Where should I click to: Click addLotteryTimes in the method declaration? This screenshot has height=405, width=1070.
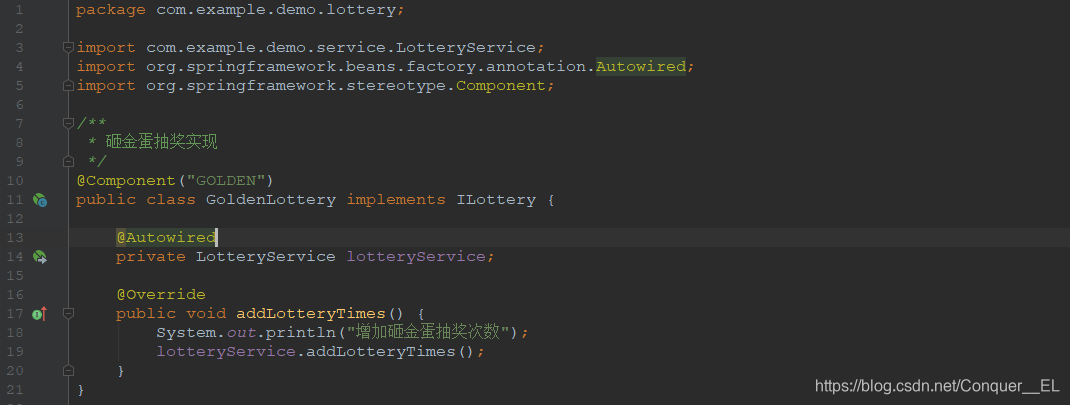(311, 314)
